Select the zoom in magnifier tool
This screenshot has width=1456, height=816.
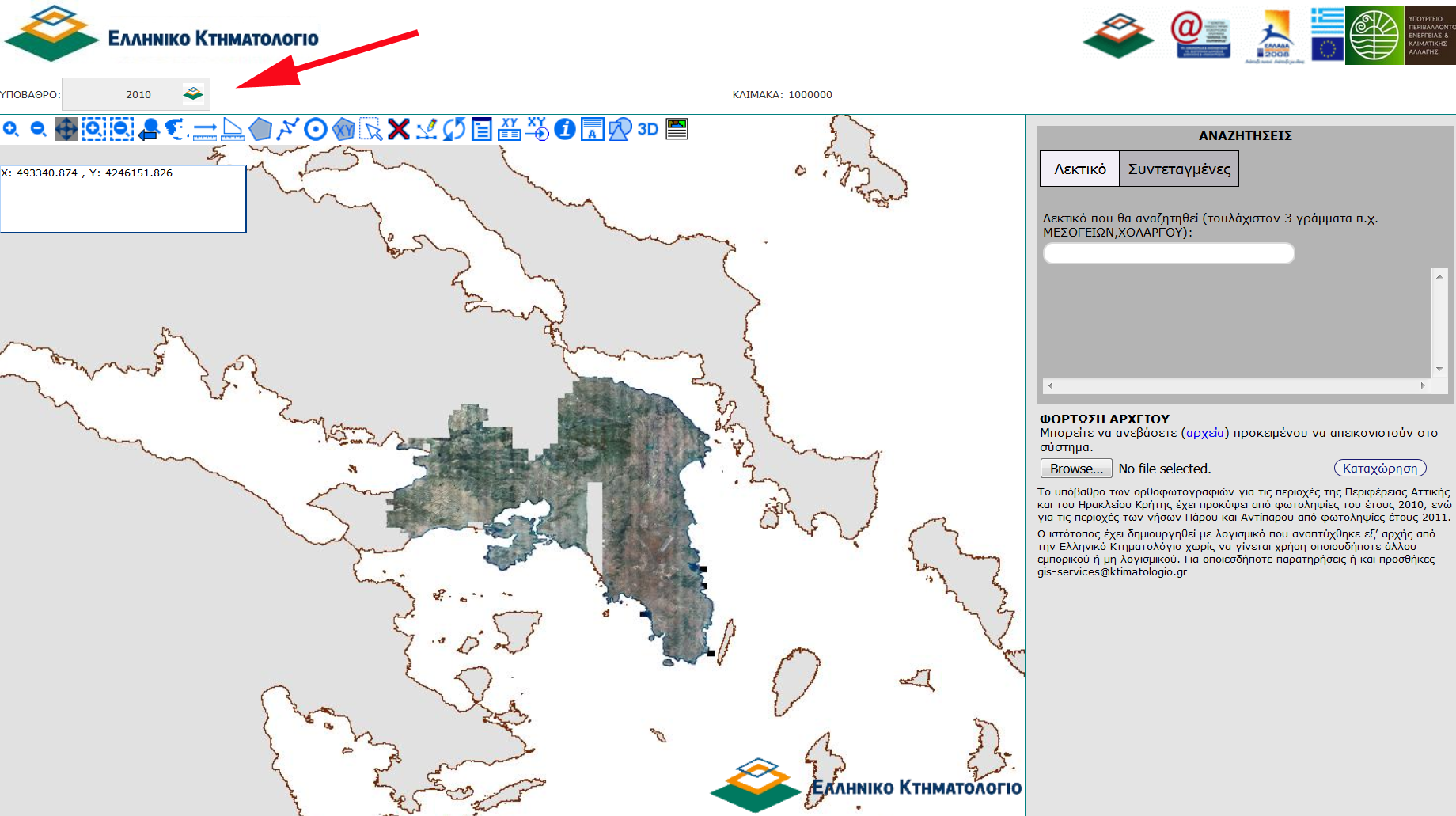(x=11, y=129)
